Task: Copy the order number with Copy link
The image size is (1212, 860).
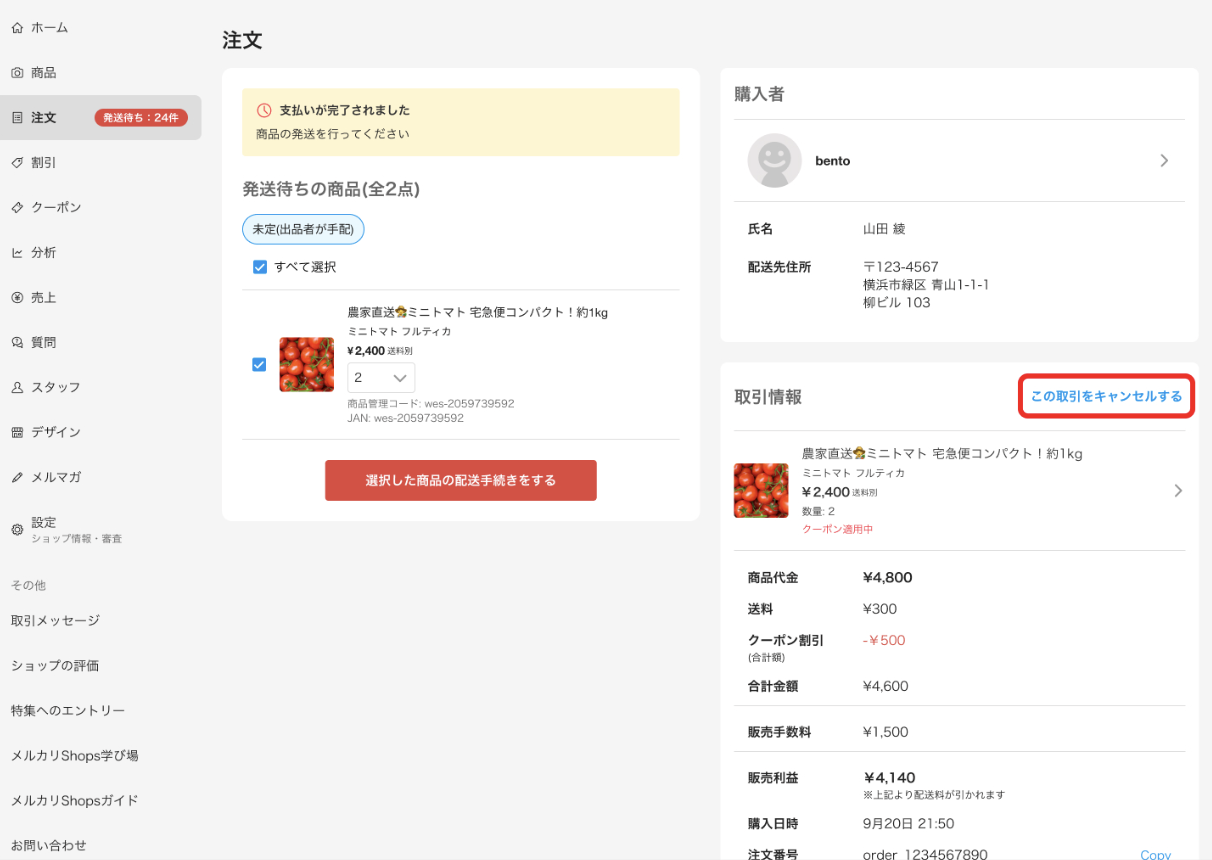Action: (1155, 854)
